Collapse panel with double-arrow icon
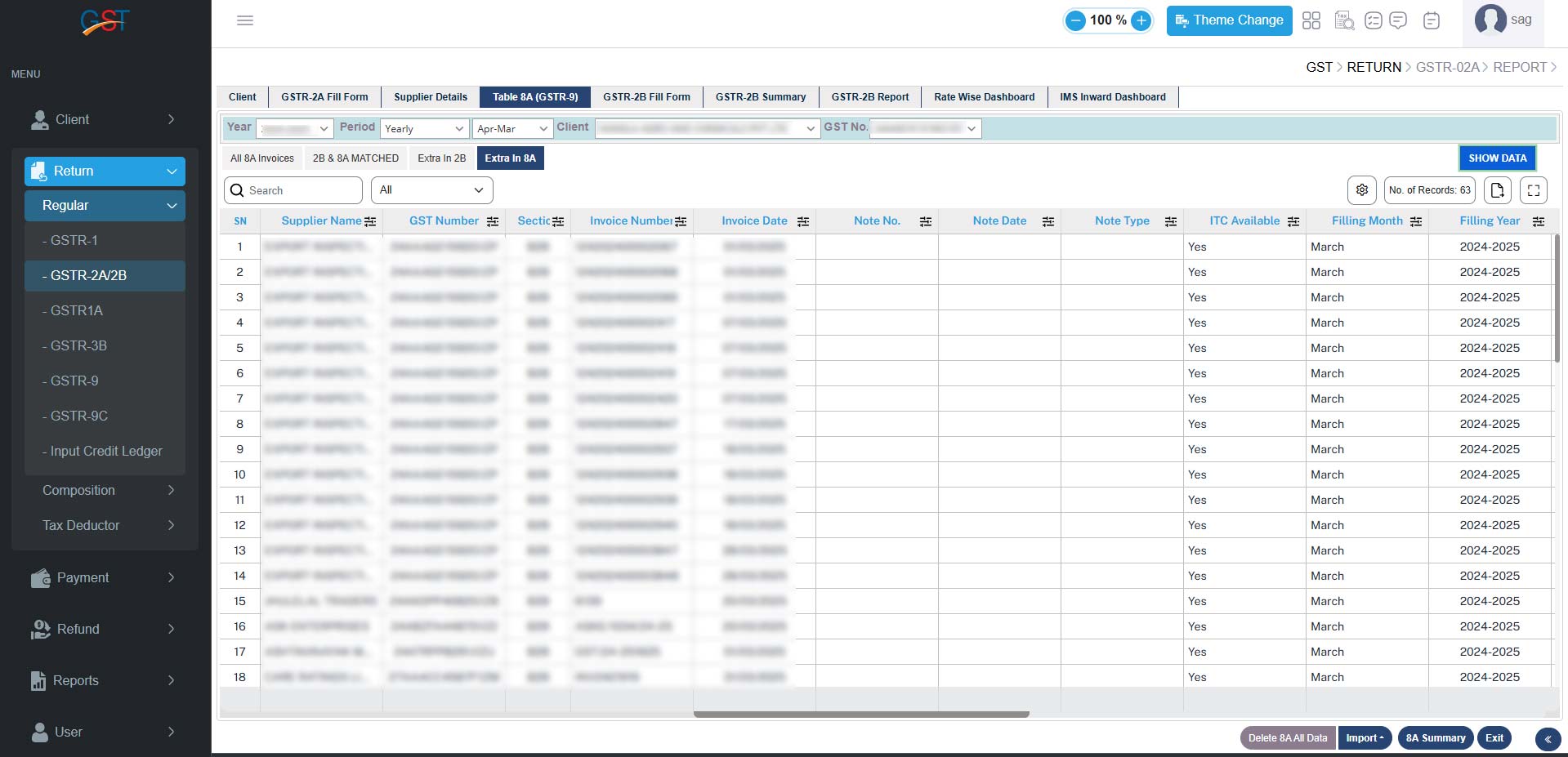Image resolution: width=1568 pixels, height=757 pixels. click(1547, 739)
